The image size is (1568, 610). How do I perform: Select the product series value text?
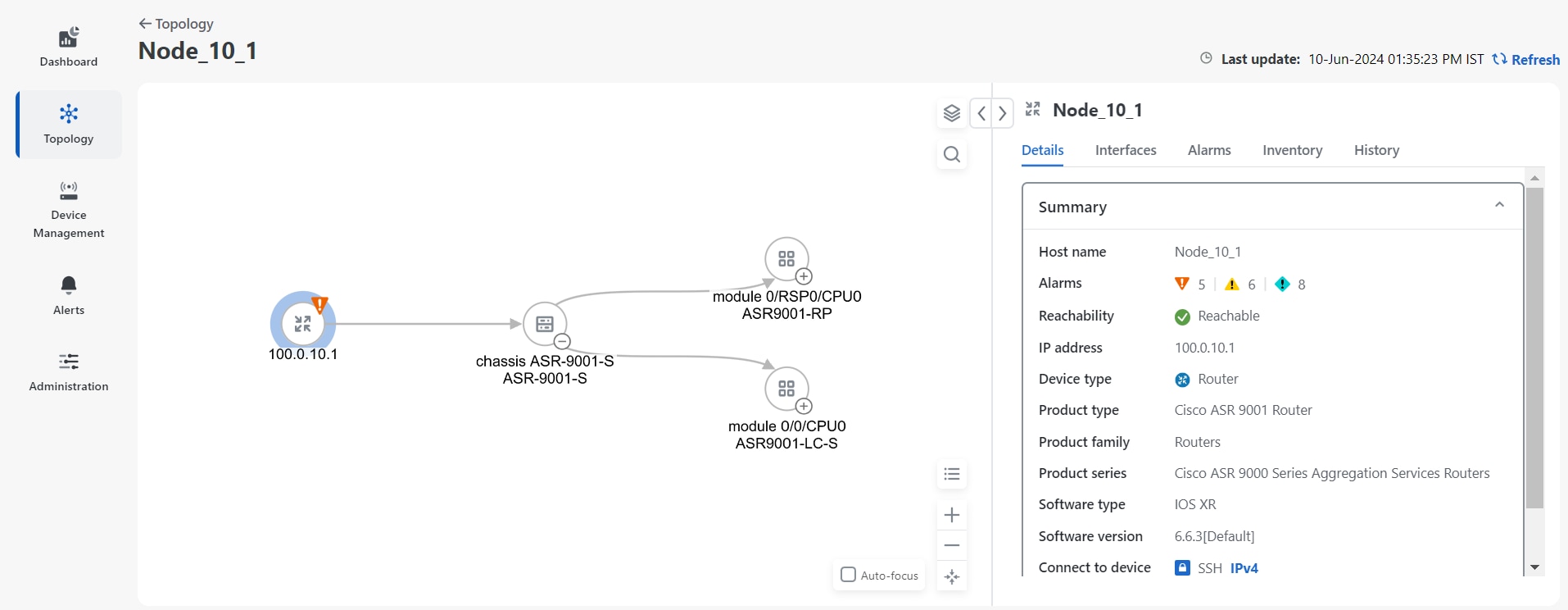[x=1332, y=473]
